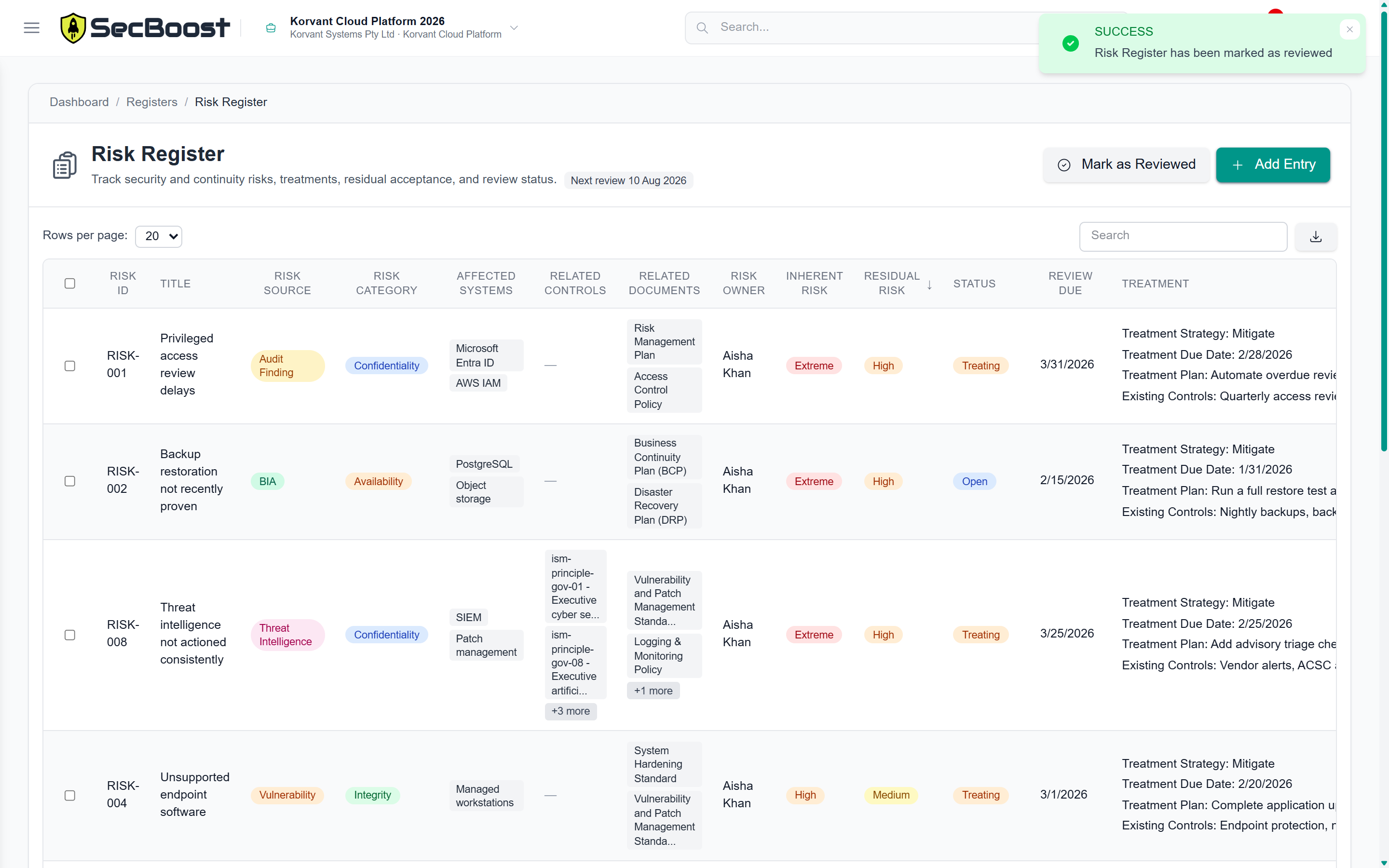Image resolution: width=1389 pixels, height=868 pixels.
Task: Click the Integrity category tag
Action: click(x=372, y=795)
